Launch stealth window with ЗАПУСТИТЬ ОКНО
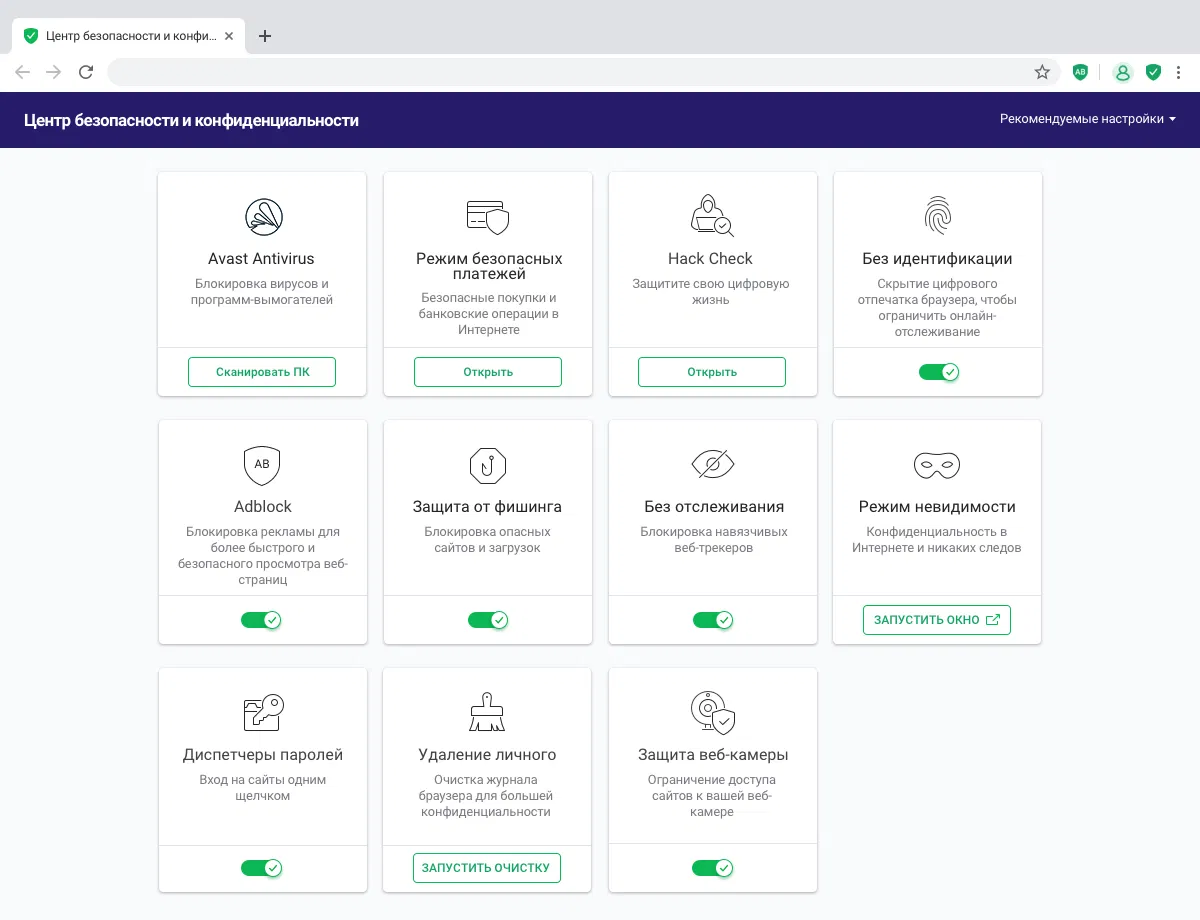This screenshot has width=1200, height=920. (937, 620)
